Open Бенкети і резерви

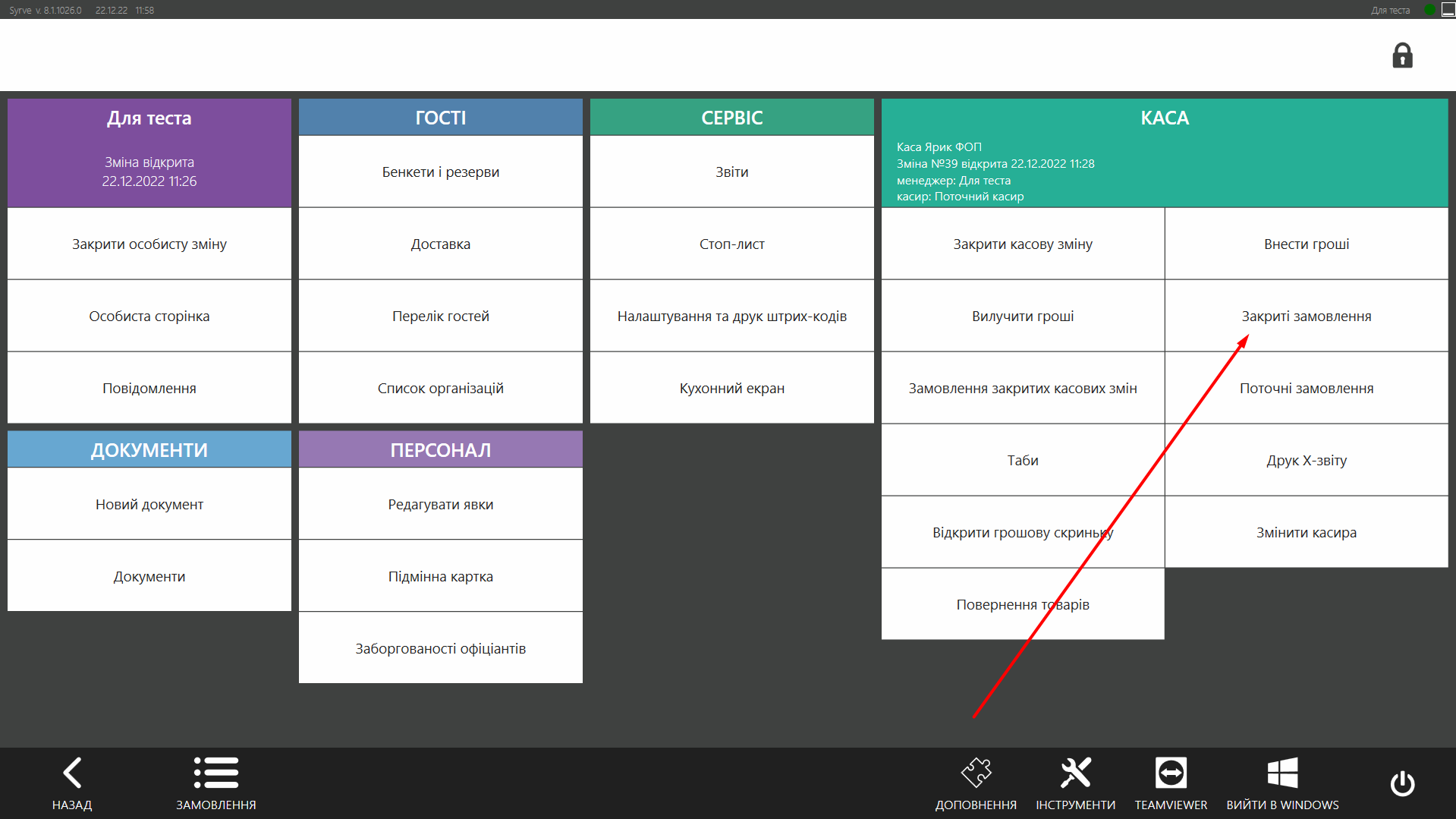(440, 172)
